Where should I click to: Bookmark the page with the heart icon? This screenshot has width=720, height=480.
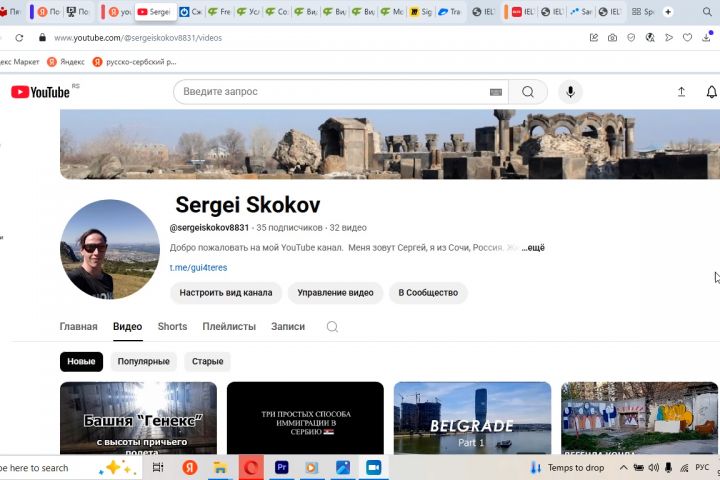coord(687,38)
